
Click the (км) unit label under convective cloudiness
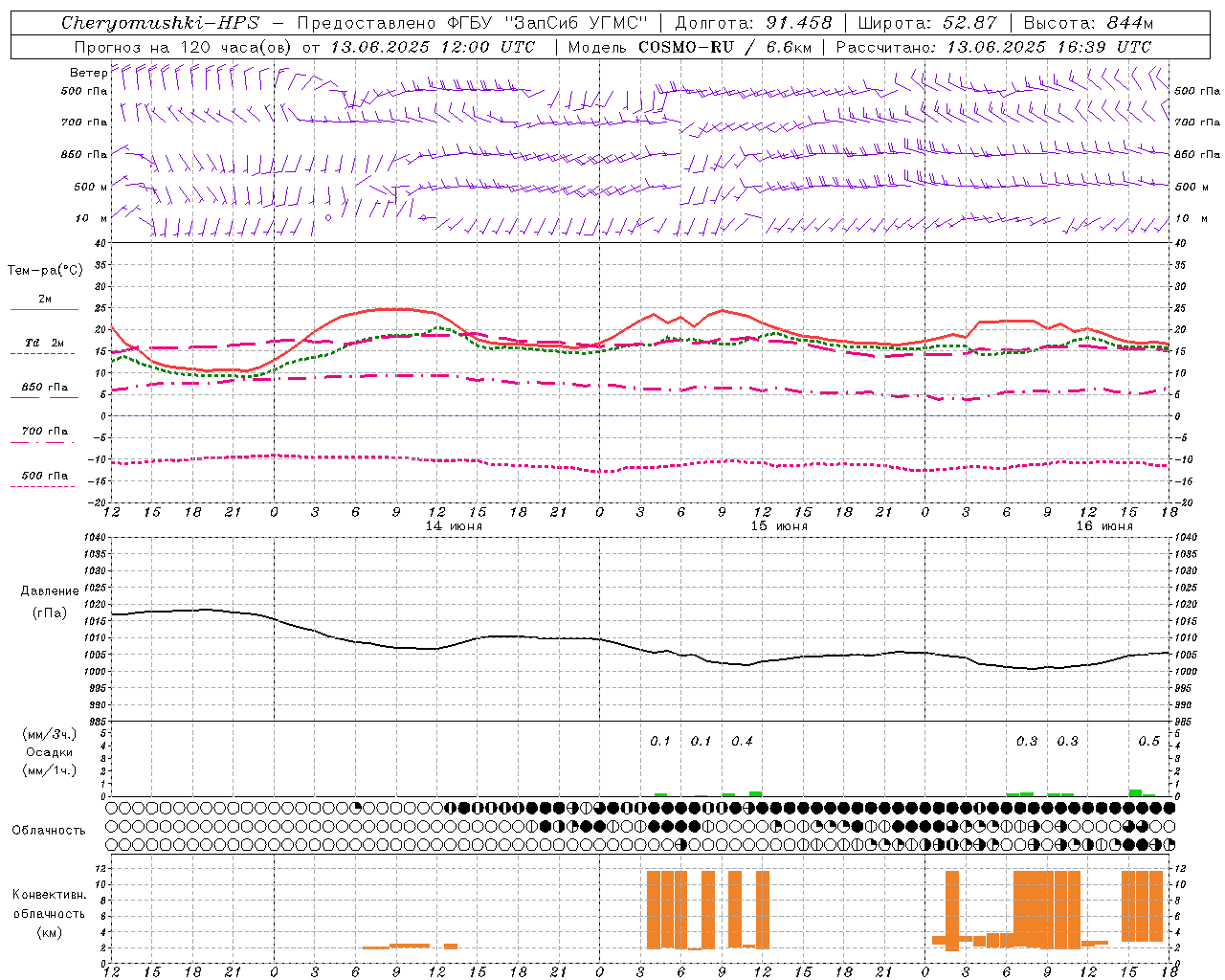tap(50, 932)
